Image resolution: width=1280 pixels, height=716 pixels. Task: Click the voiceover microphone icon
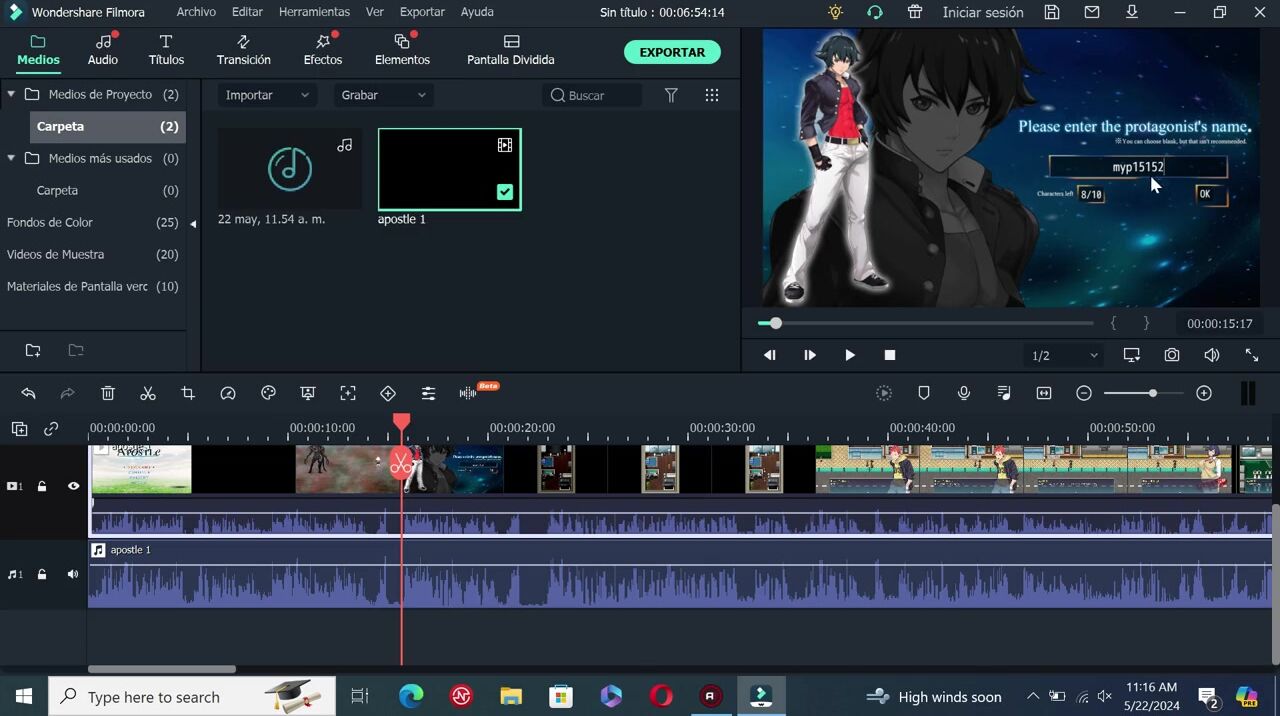[x=964, y=394]
